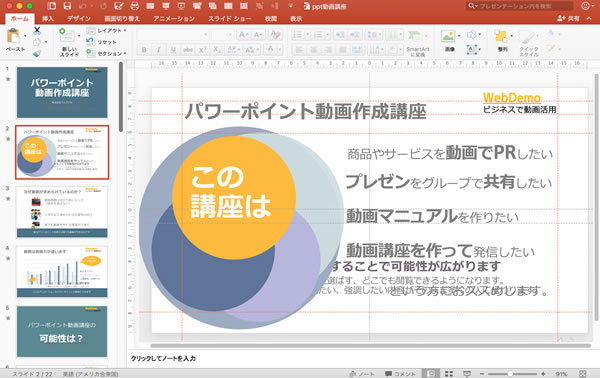Select slide 1 thumbnail パワーポイント動画作成講座

pyautogui.click(x=62, y=92)
